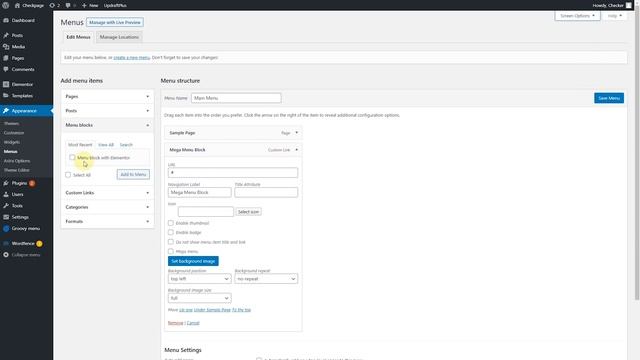This screenshot has height=360, width=640.
Task: Click the Select icon button
Action: click(x=248, y=212)
